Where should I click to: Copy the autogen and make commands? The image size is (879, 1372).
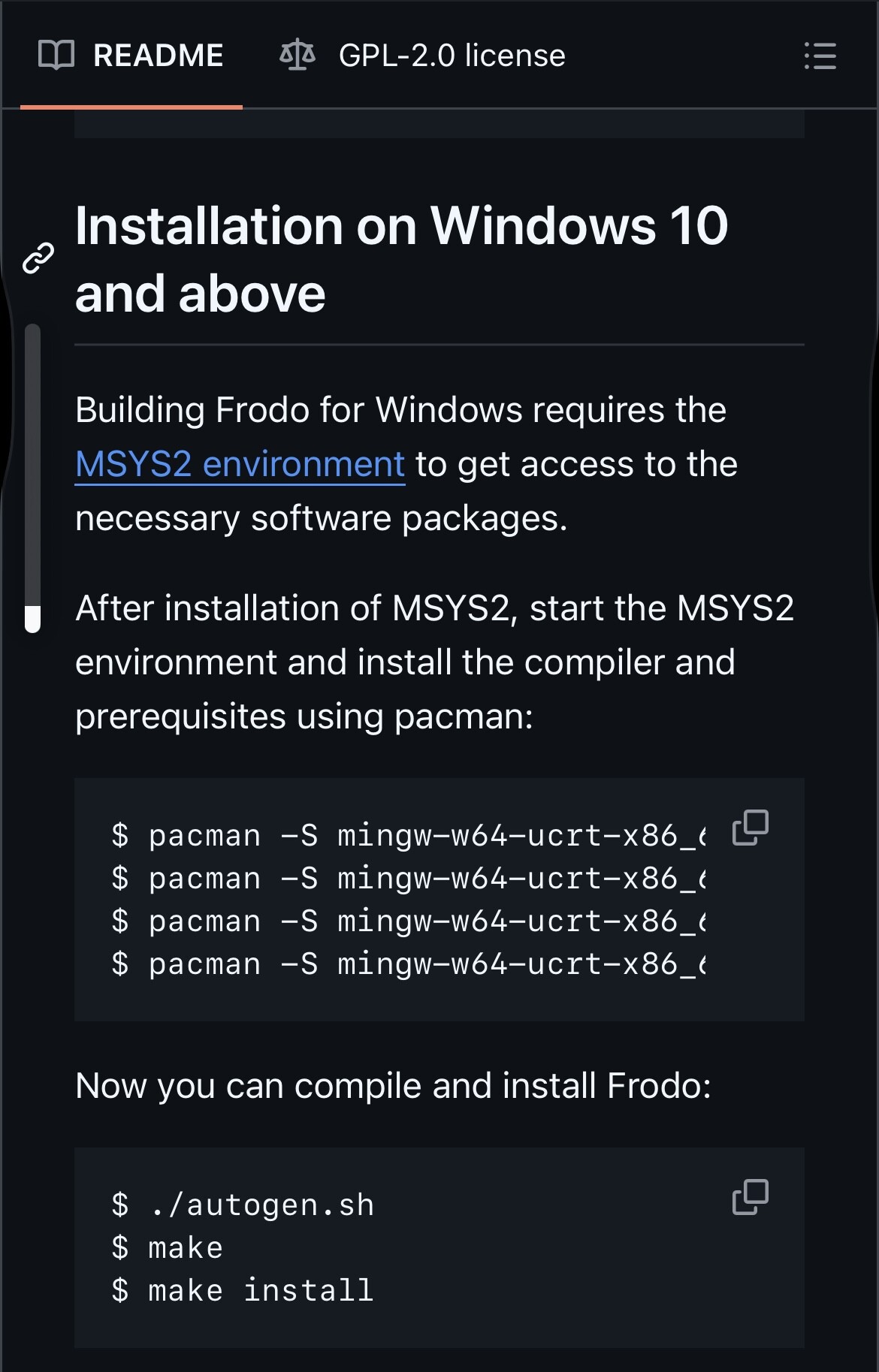tap(751, 1197)
